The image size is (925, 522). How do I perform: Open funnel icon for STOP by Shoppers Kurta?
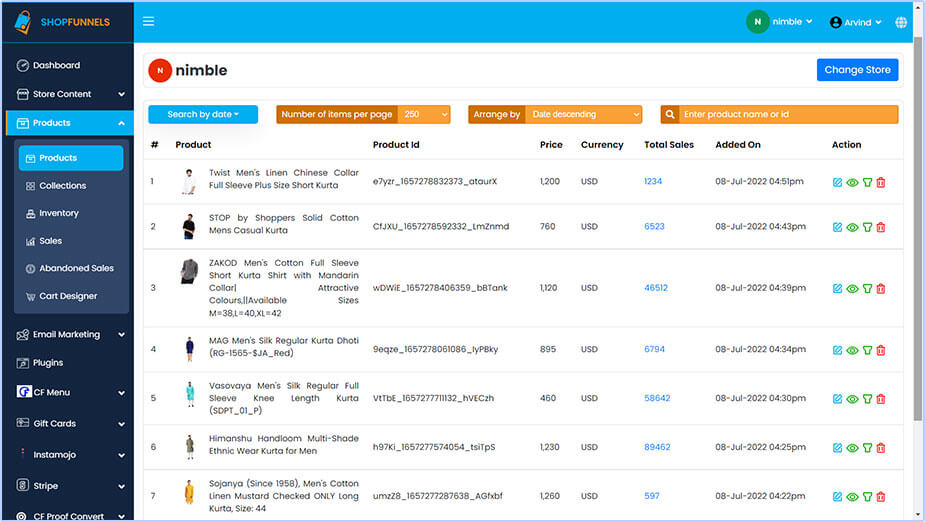[x=867, y=227]
